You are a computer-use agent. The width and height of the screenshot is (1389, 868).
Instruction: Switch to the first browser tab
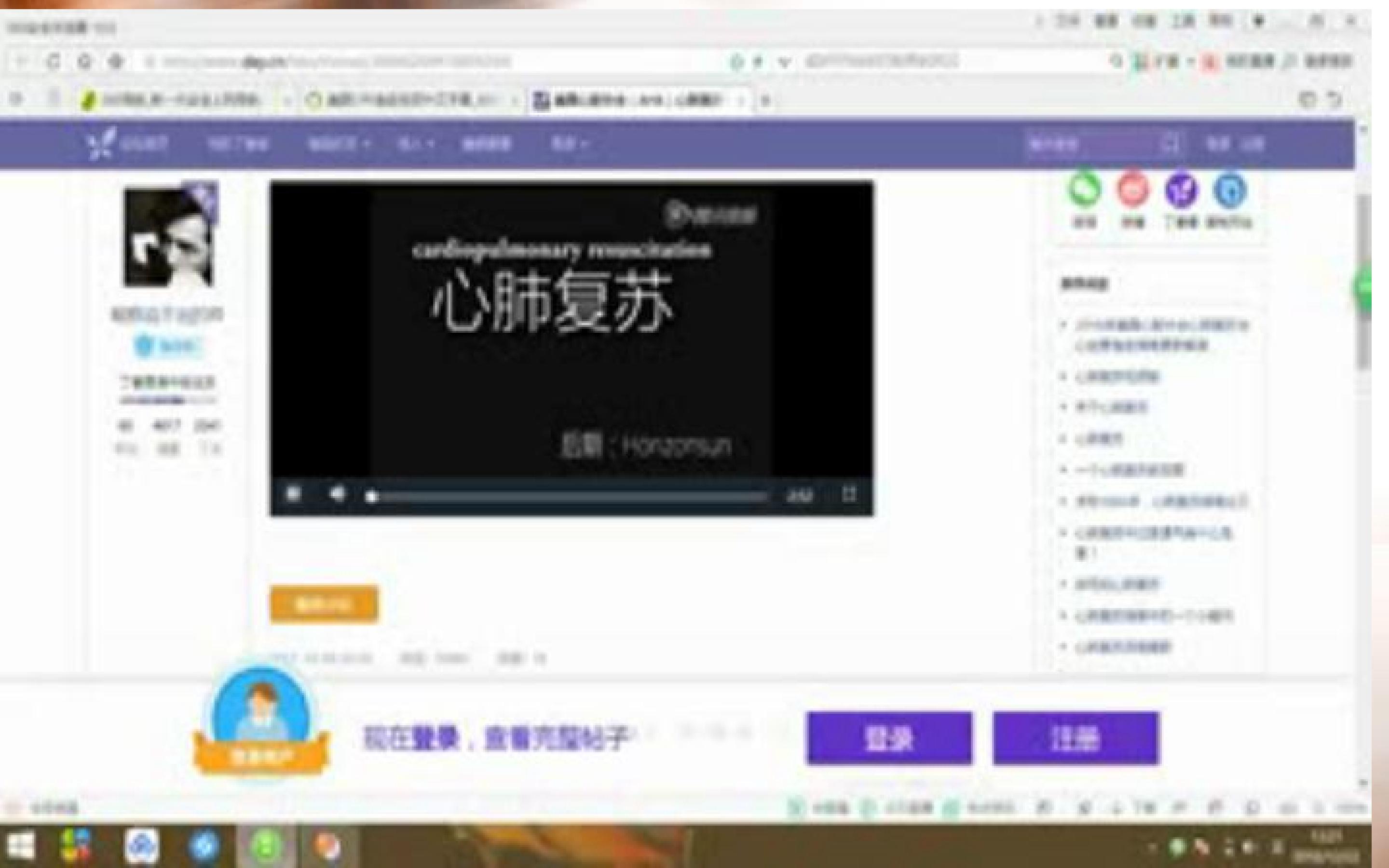point(178,101)
